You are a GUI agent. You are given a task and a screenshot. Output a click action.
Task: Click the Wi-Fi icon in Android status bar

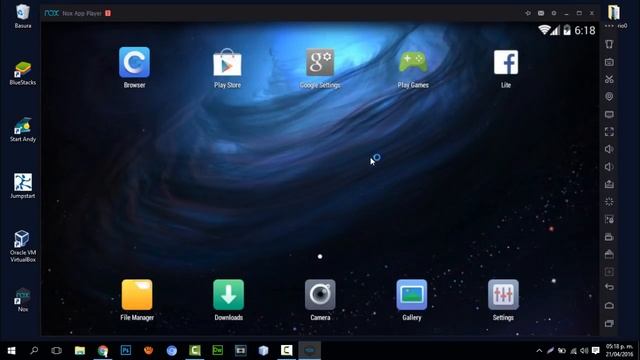point(544,29)
